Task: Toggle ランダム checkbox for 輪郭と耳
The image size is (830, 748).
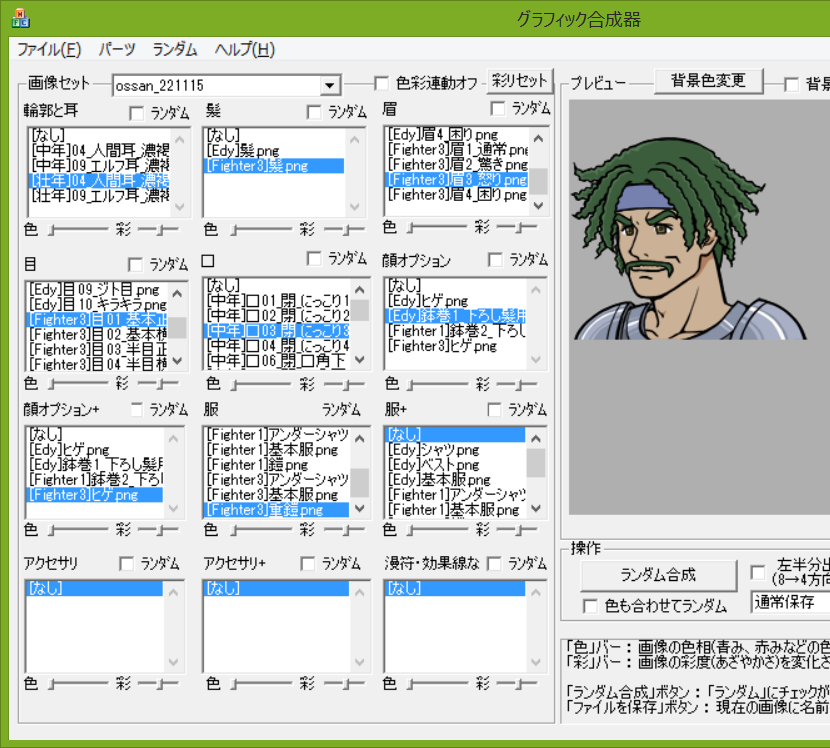Action: click(137, 113)
